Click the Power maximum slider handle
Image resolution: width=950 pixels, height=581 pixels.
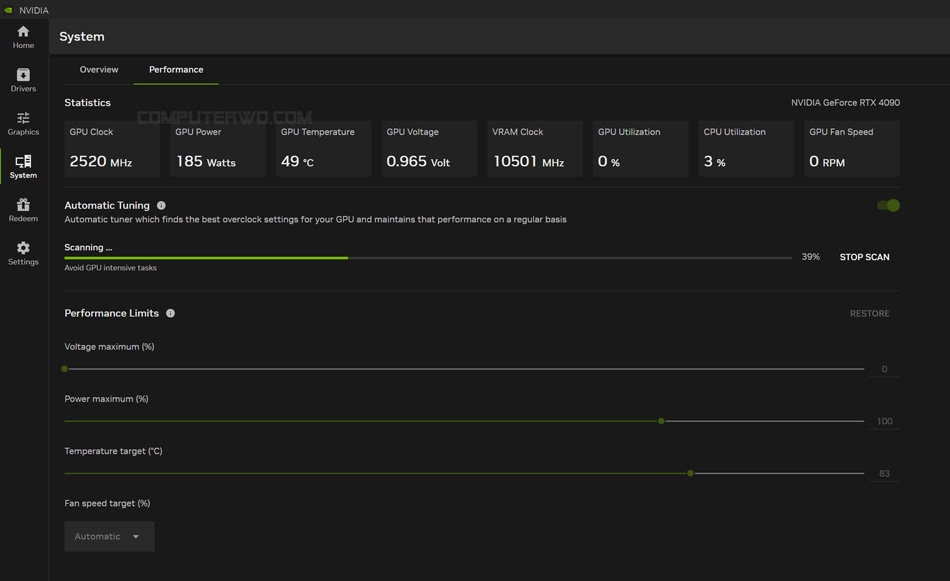pyautogui.click(x=661, y=421)
